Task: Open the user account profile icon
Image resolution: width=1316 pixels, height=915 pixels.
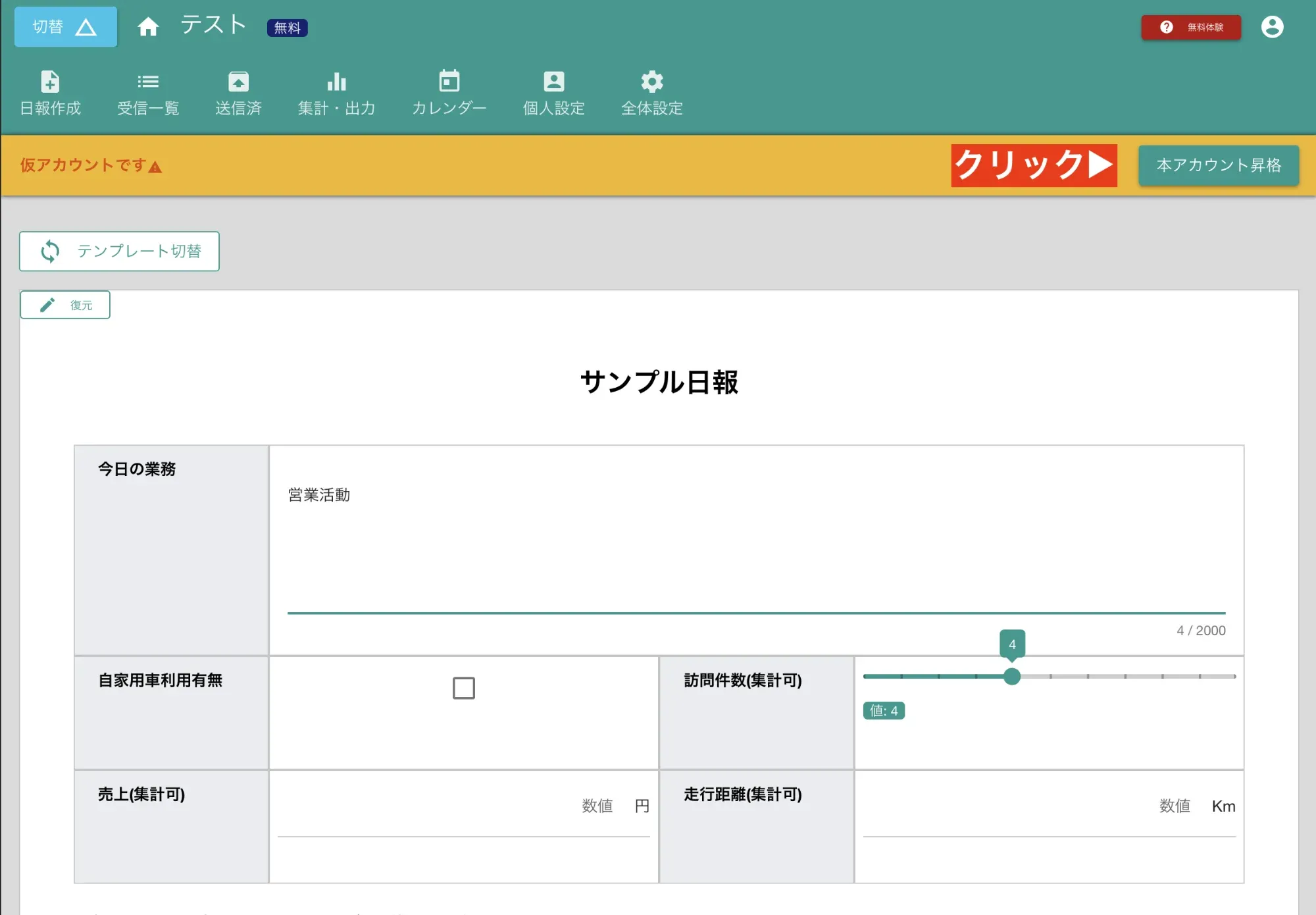Action: click(1273, 26)
